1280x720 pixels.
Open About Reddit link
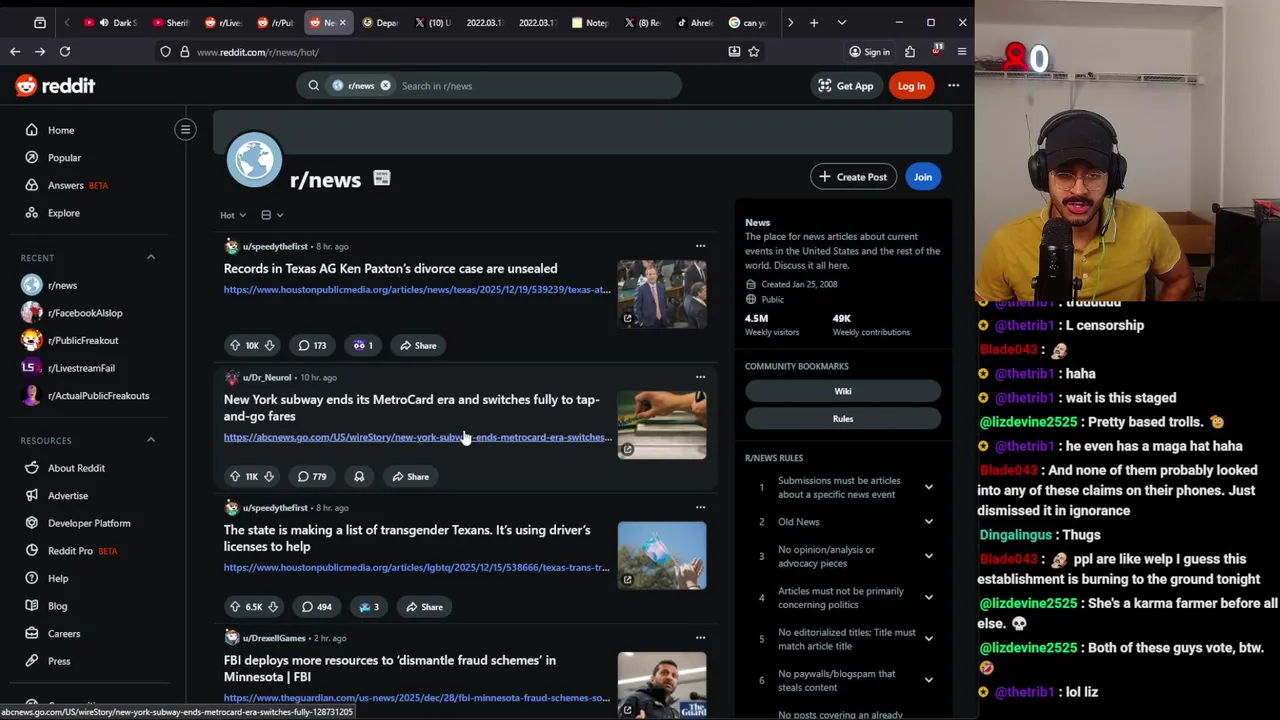76,468
